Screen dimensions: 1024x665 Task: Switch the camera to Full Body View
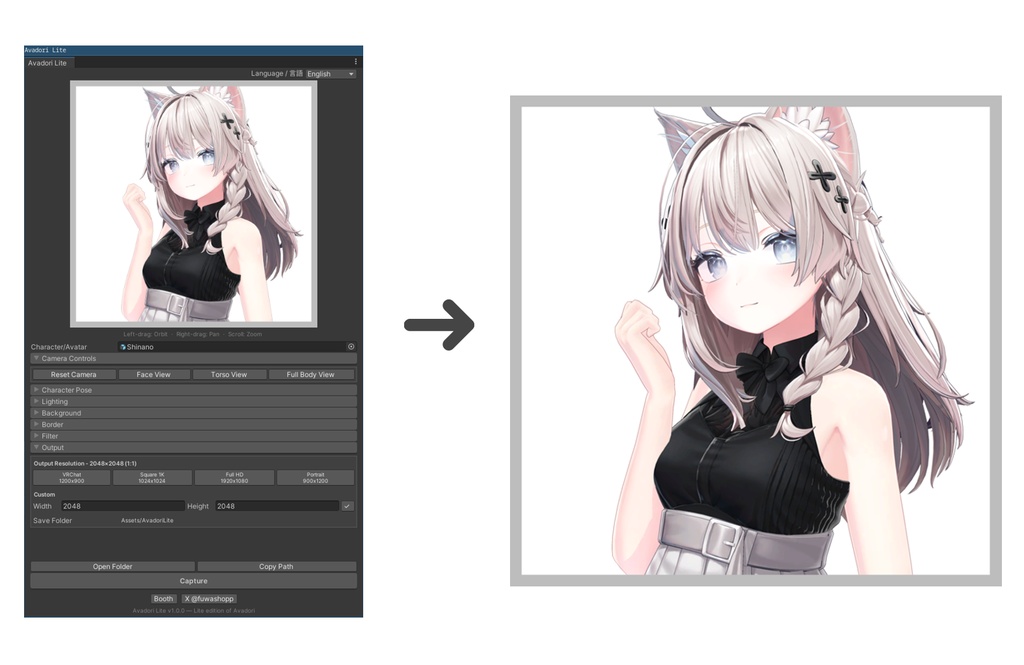[311, 374]
